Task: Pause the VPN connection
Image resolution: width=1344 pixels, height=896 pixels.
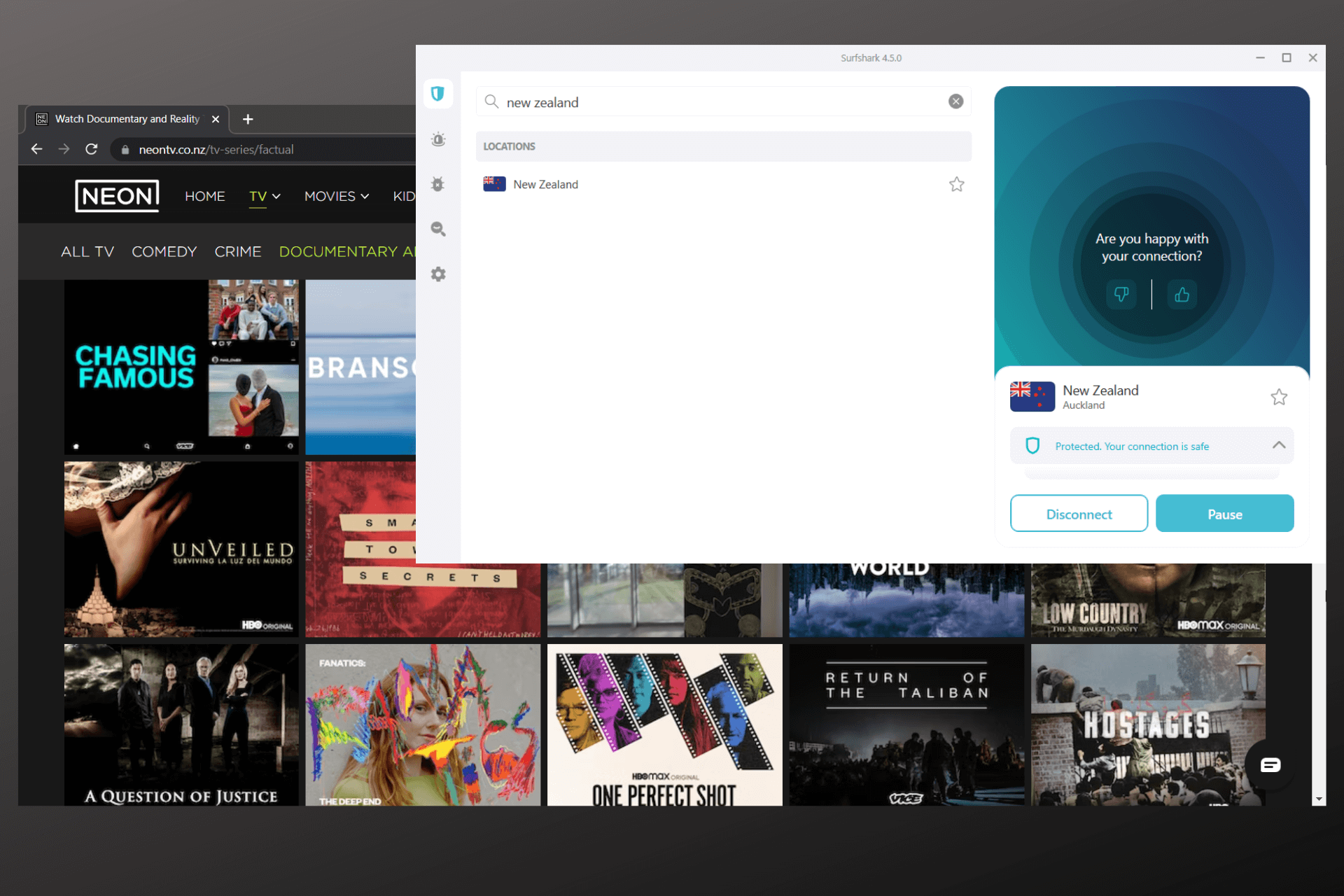Action: (x=1224, y=514)
